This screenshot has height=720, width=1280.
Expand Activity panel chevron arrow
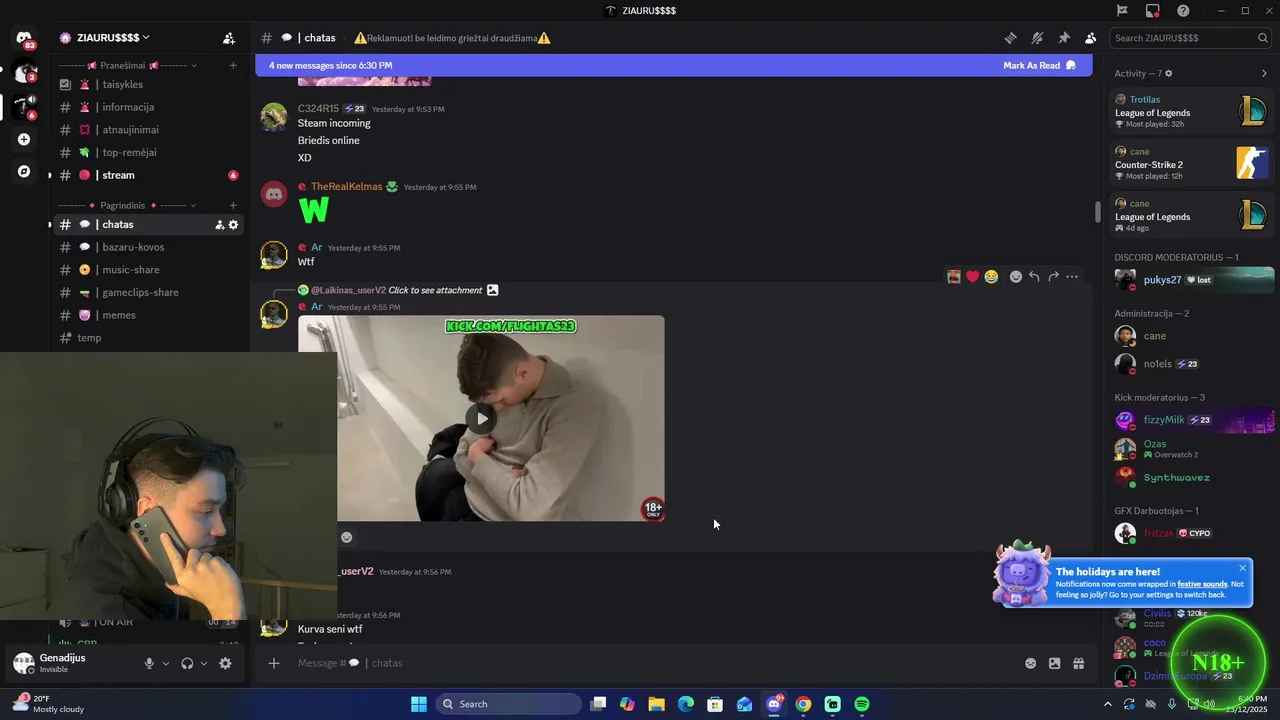coord(1264,73)
